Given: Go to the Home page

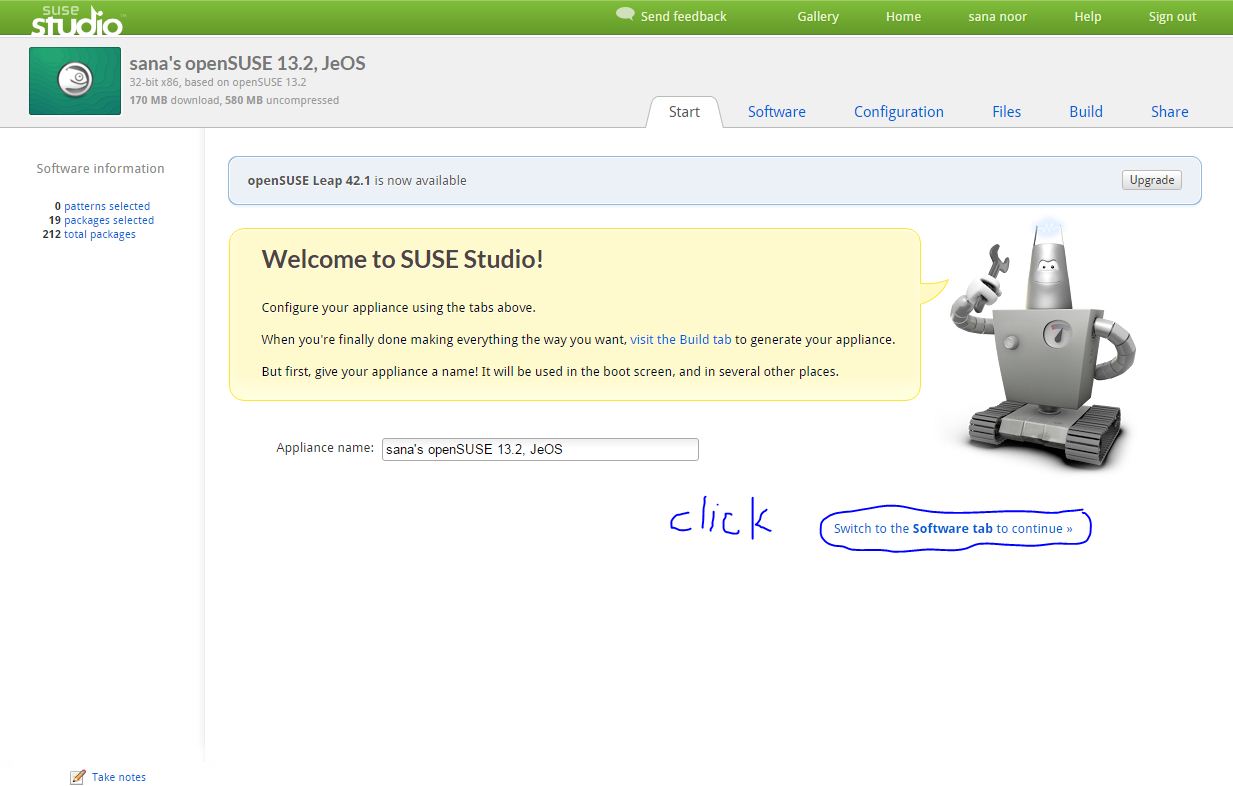Looking at the screenshot, I should (903, 16).
